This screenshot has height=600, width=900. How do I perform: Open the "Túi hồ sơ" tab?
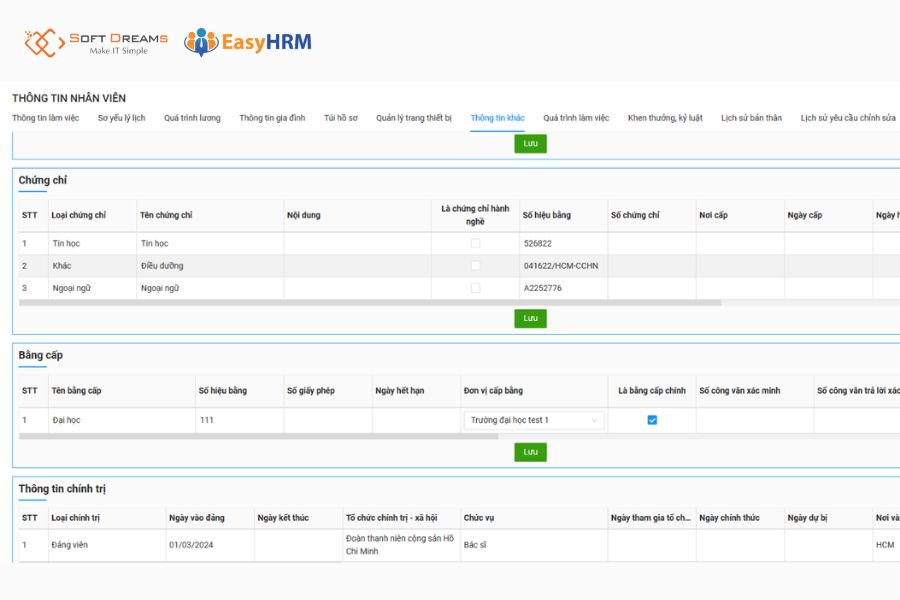point(340,118)
